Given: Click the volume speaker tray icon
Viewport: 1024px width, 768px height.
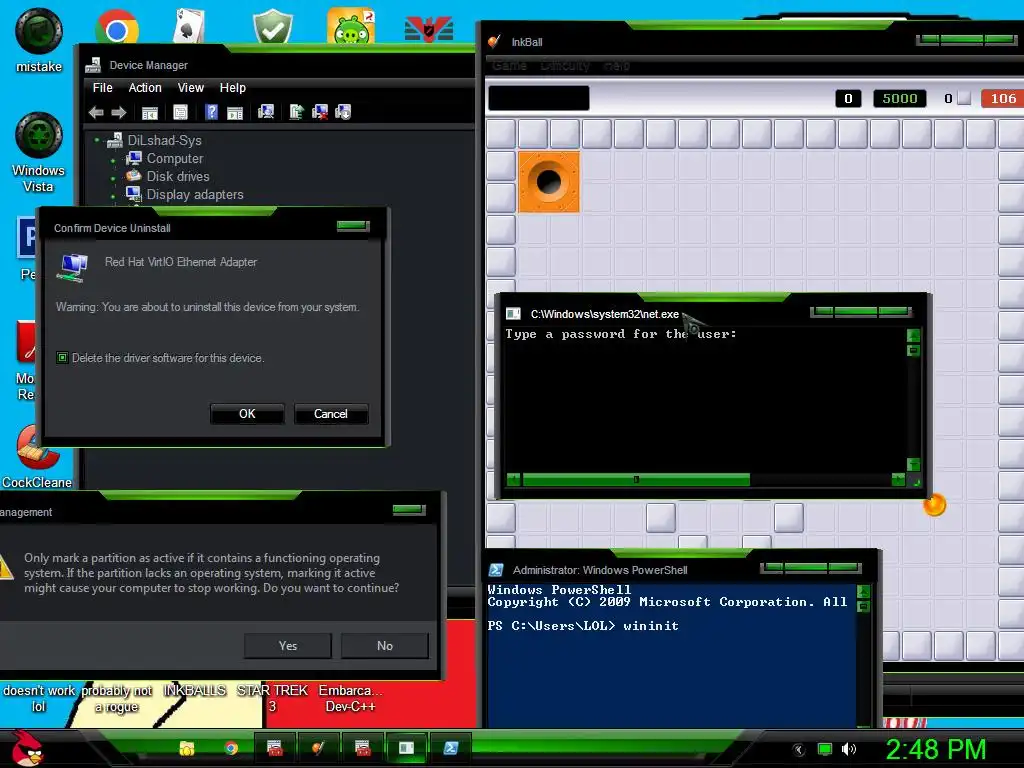Looking at the screenshot, I should pyautogui.click(x=848, y=749).
